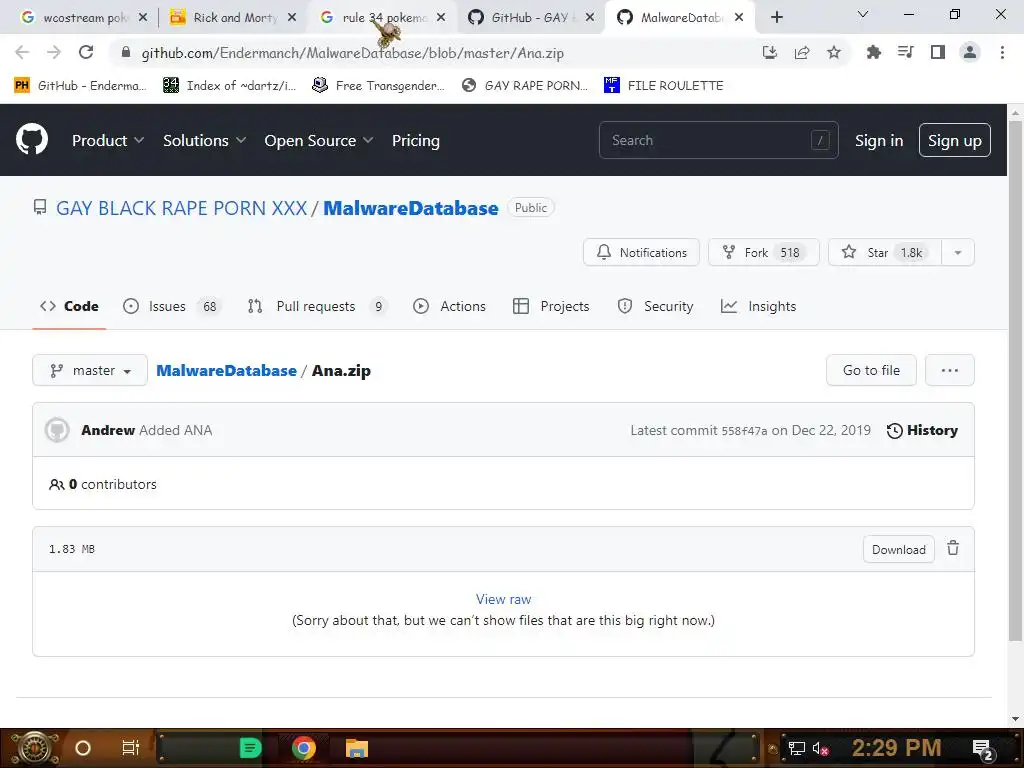Click the browser forward arrow
This screenshot has height=768, width=1024.
[x=54, y=52]
